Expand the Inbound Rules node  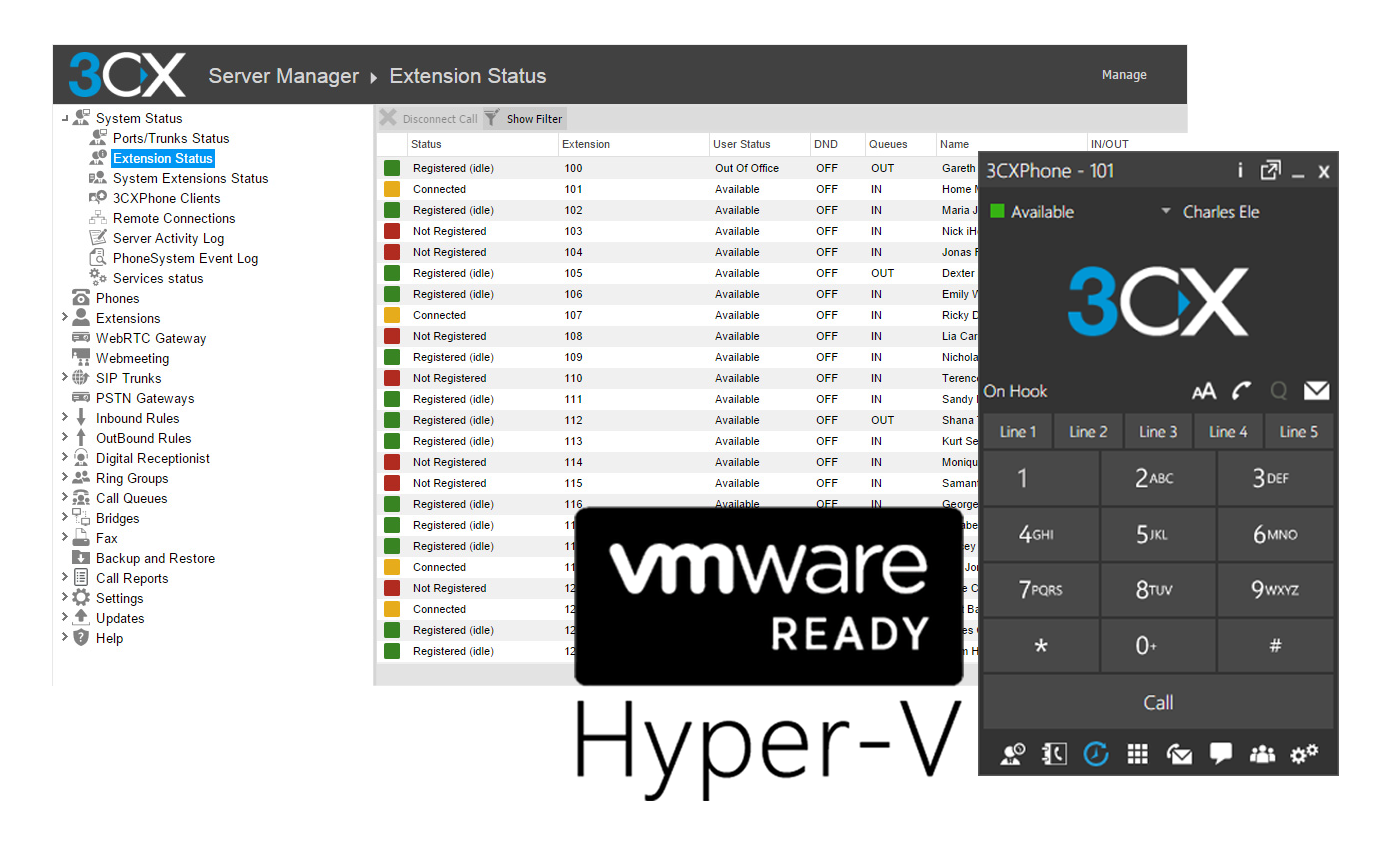pyautogui.click(x=65, y=418)
